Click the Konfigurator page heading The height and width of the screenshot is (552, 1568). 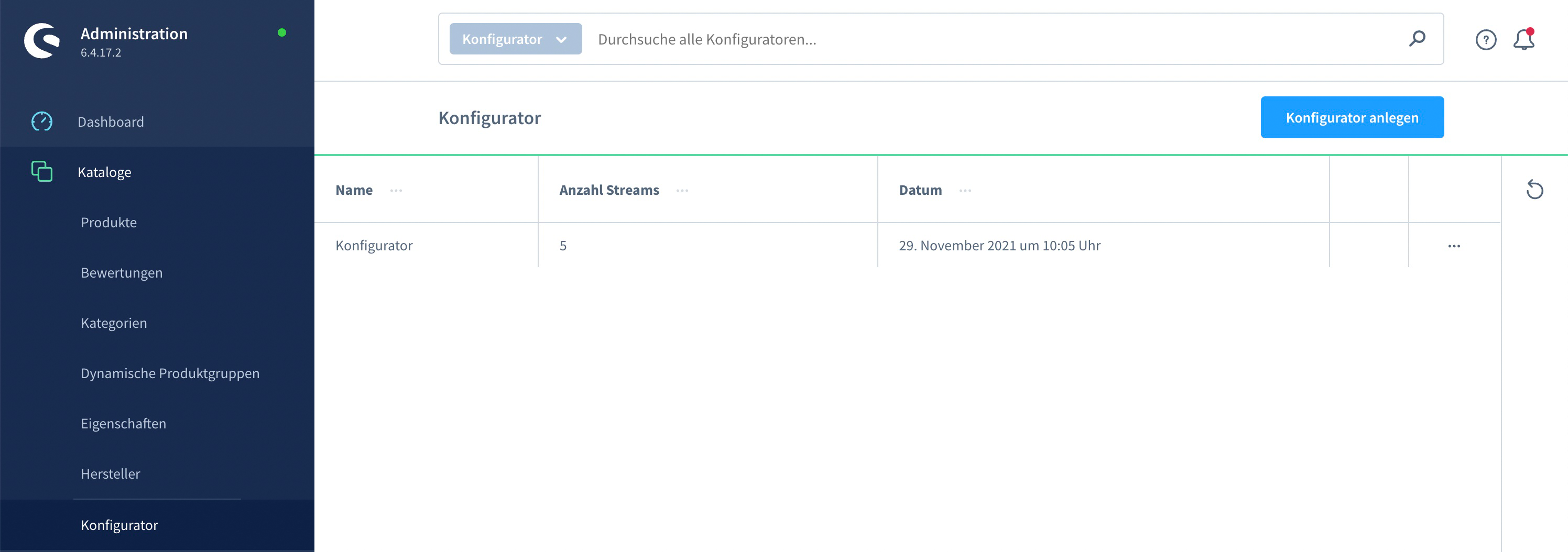489,117
